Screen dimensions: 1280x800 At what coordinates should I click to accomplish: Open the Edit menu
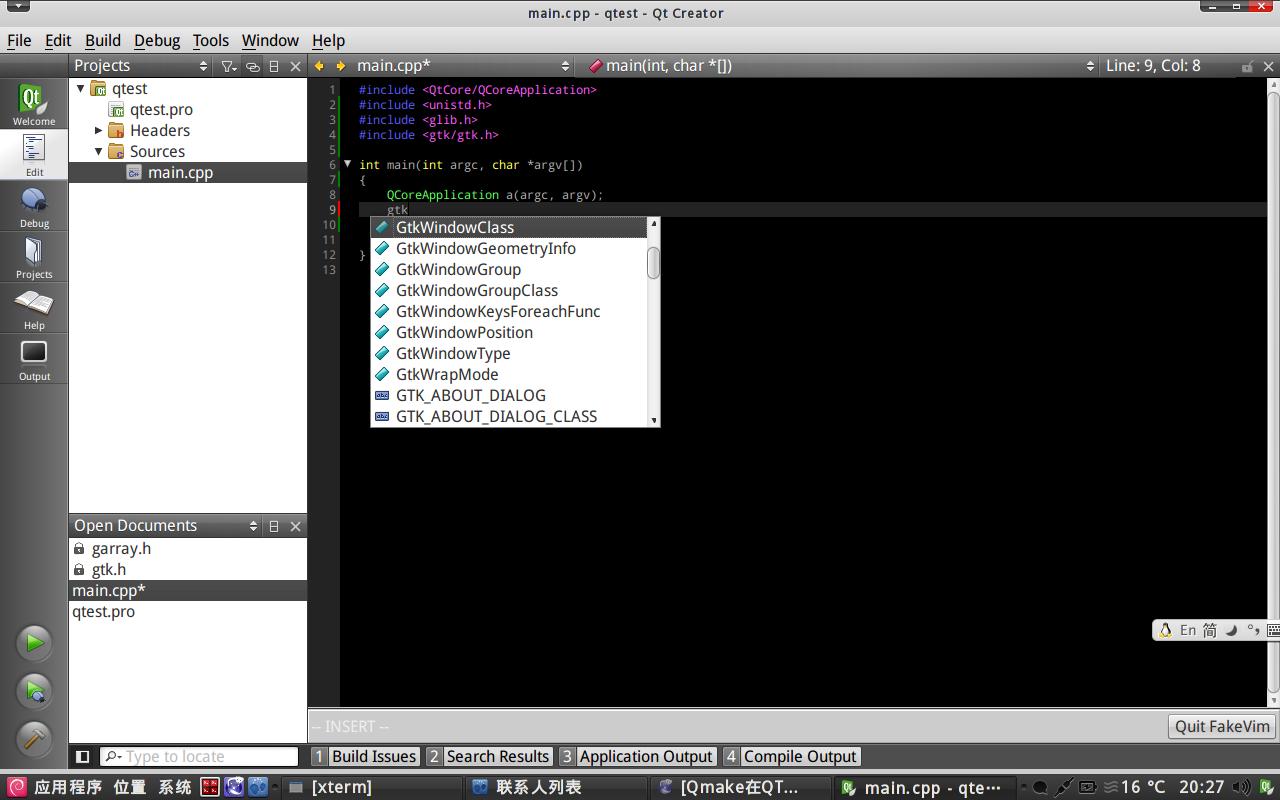[58, 41]
